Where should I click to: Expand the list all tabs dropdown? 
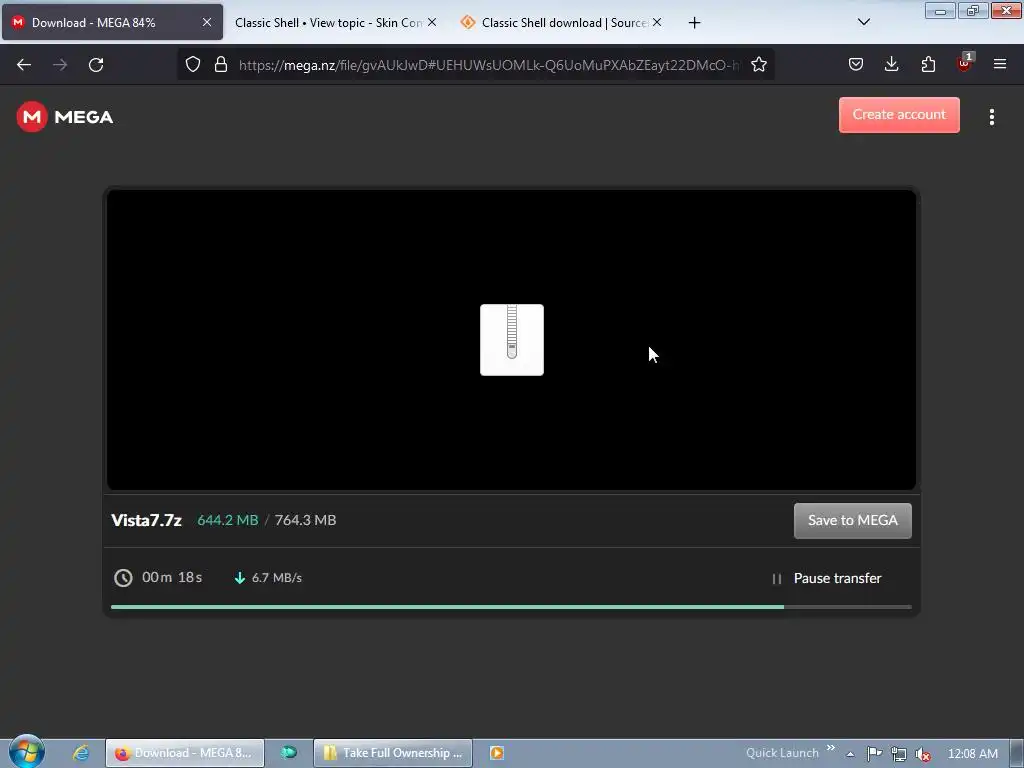click(863, 22)
